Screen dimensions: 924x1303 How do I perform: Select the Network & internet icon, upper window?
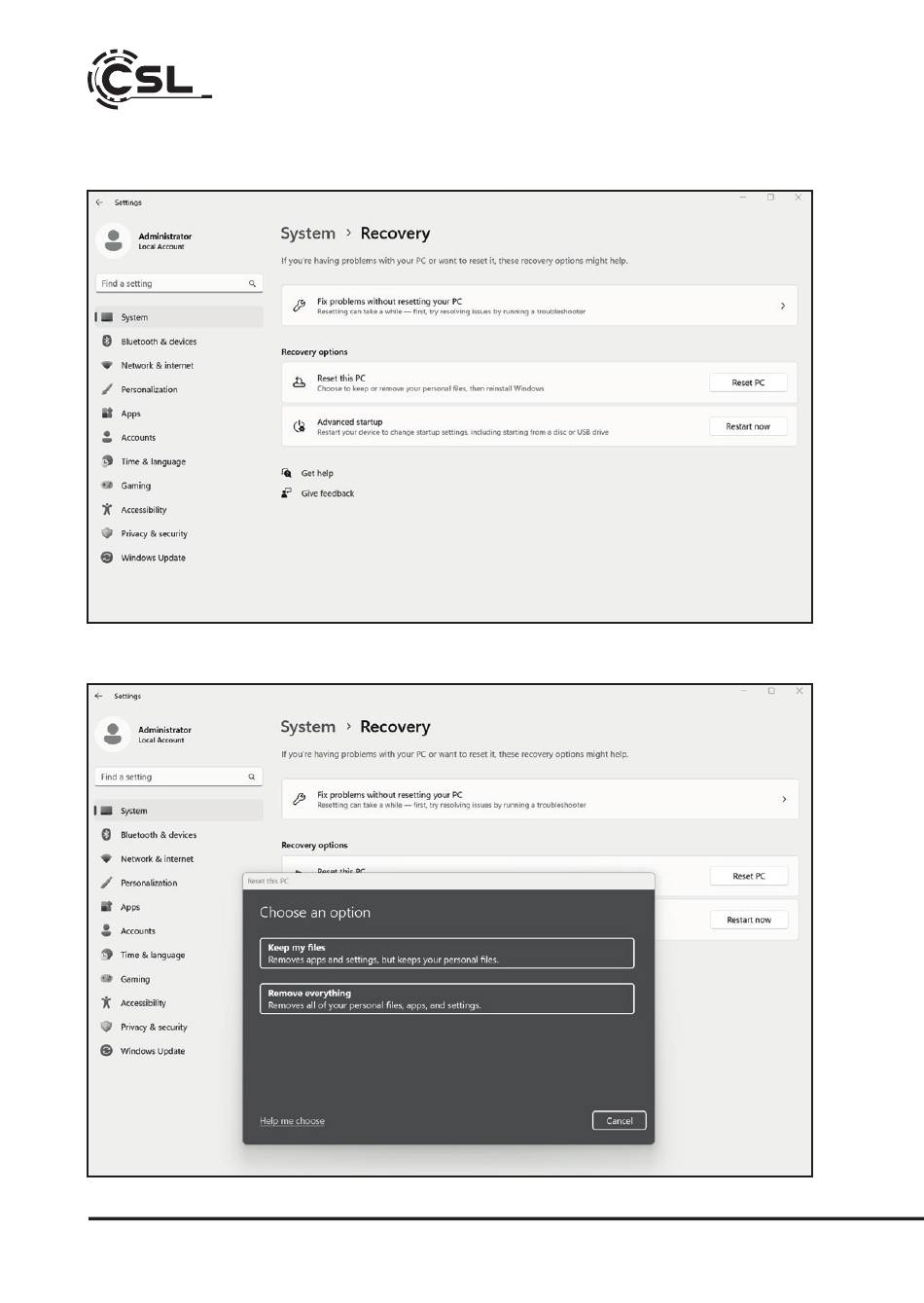click(107, 366)
